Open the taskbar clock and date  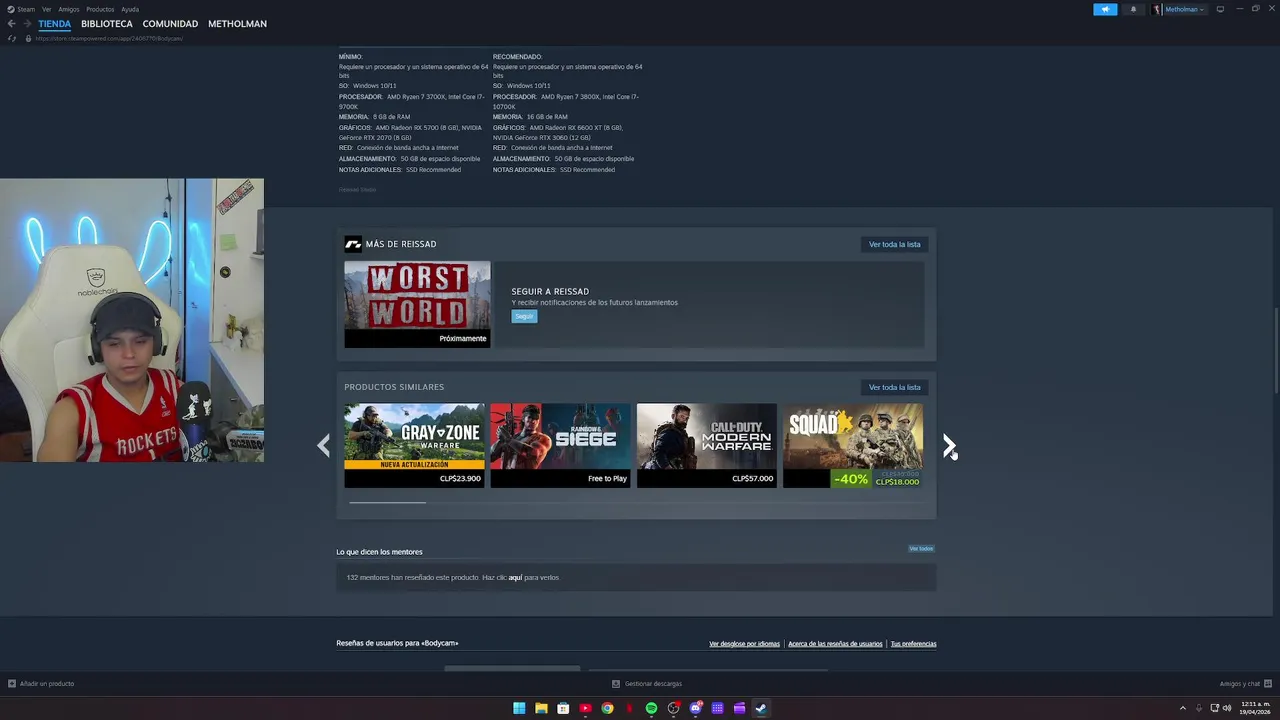point(1255,708)
